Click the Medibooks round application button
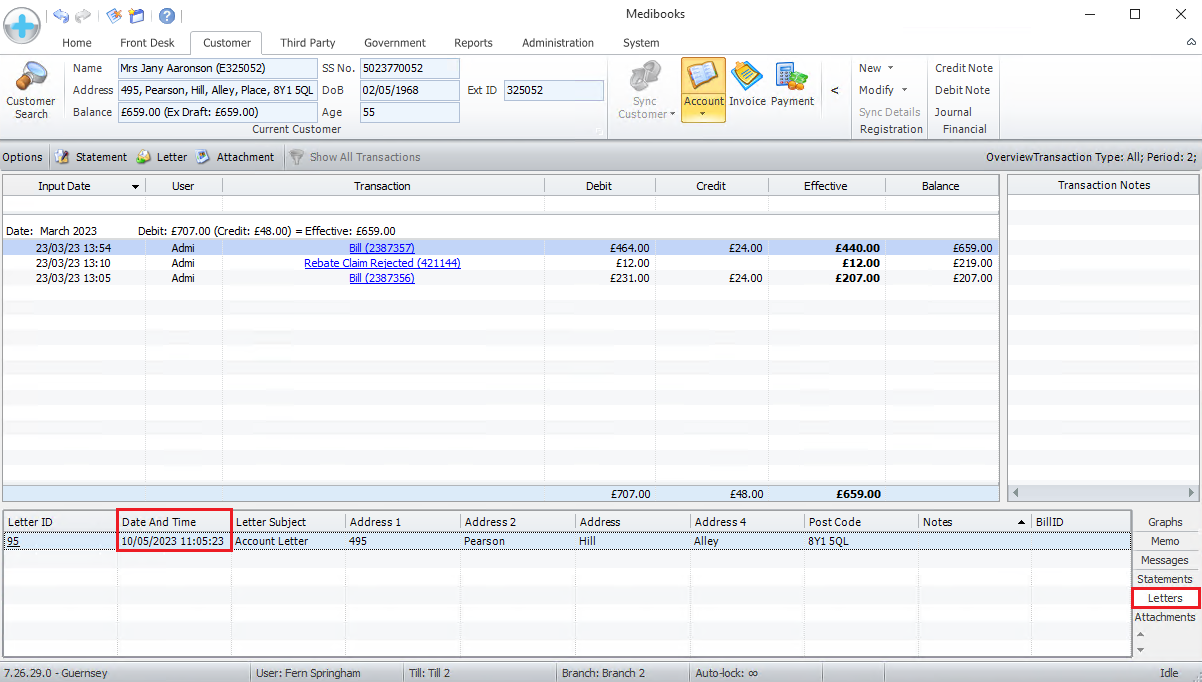Viewport: 1202px width, 682px height. 22,22
